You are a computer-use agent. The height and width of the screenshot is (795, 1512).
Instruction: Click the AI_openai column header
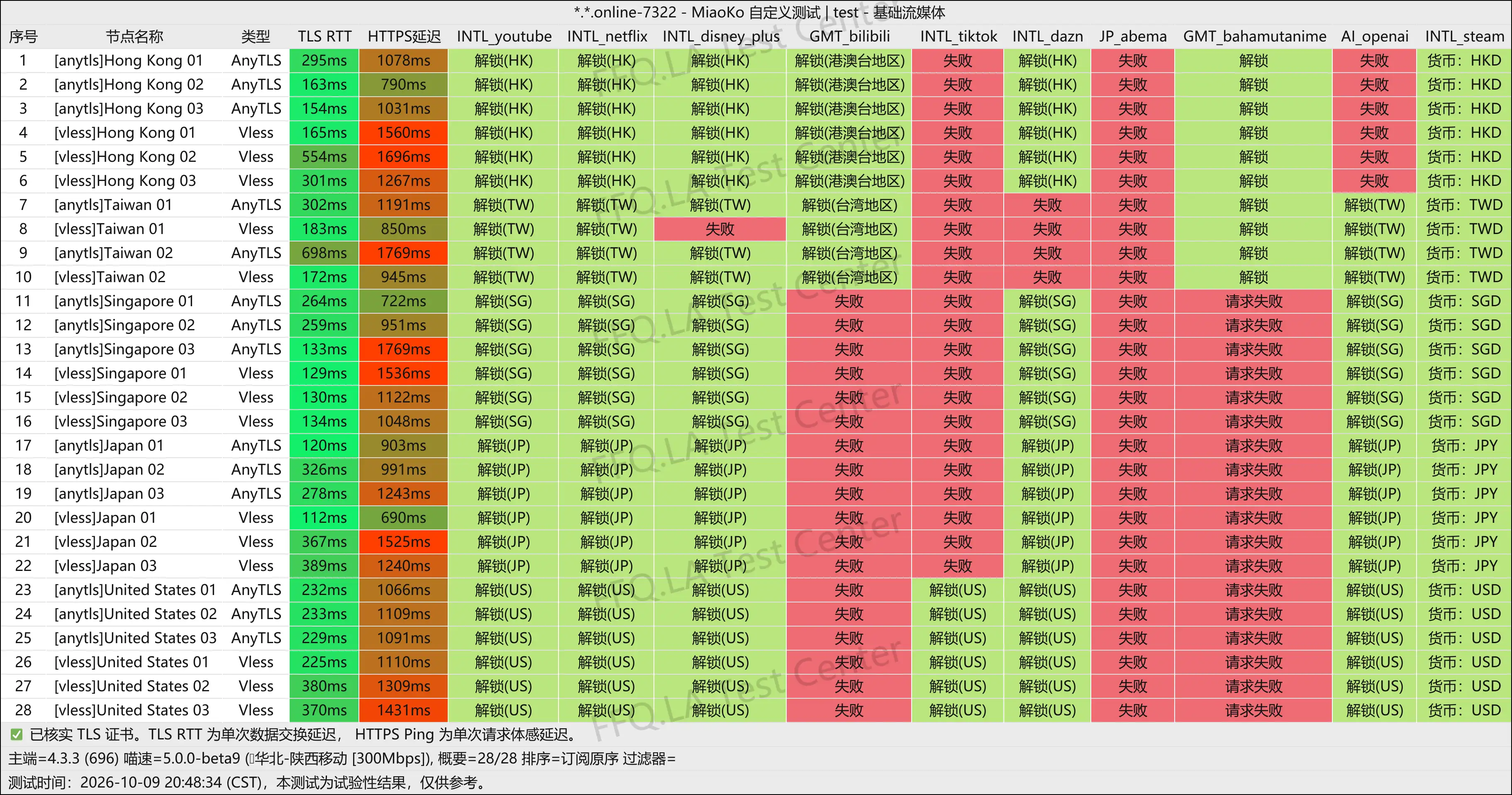(x=1374, y=37)
